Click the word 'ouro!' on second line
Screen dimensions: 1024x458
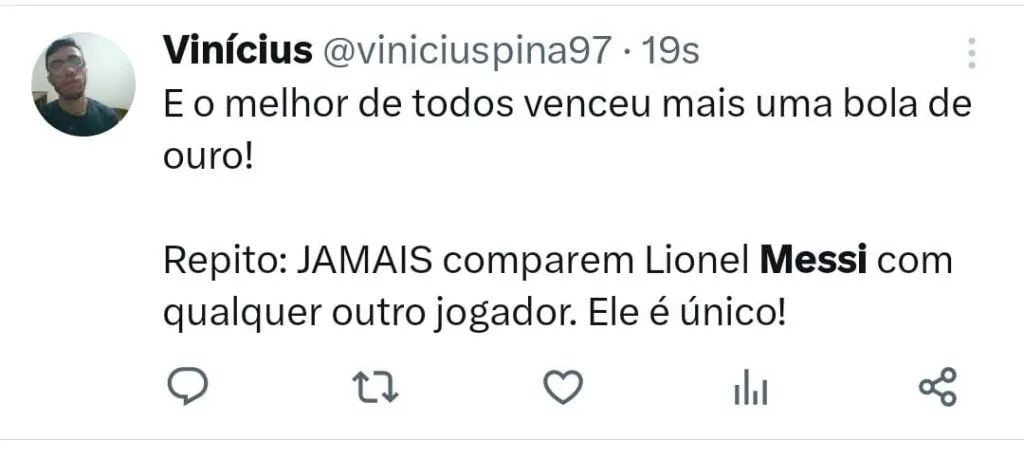point(206,156)
